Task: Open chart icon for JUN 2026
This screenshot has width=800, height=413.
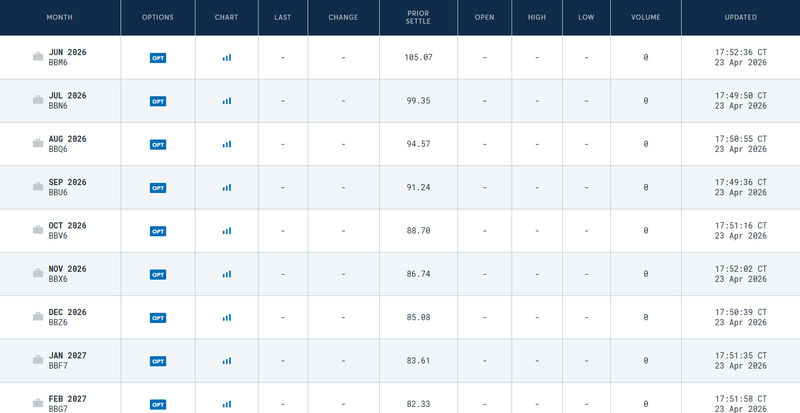Action: [x=227, y=58]
